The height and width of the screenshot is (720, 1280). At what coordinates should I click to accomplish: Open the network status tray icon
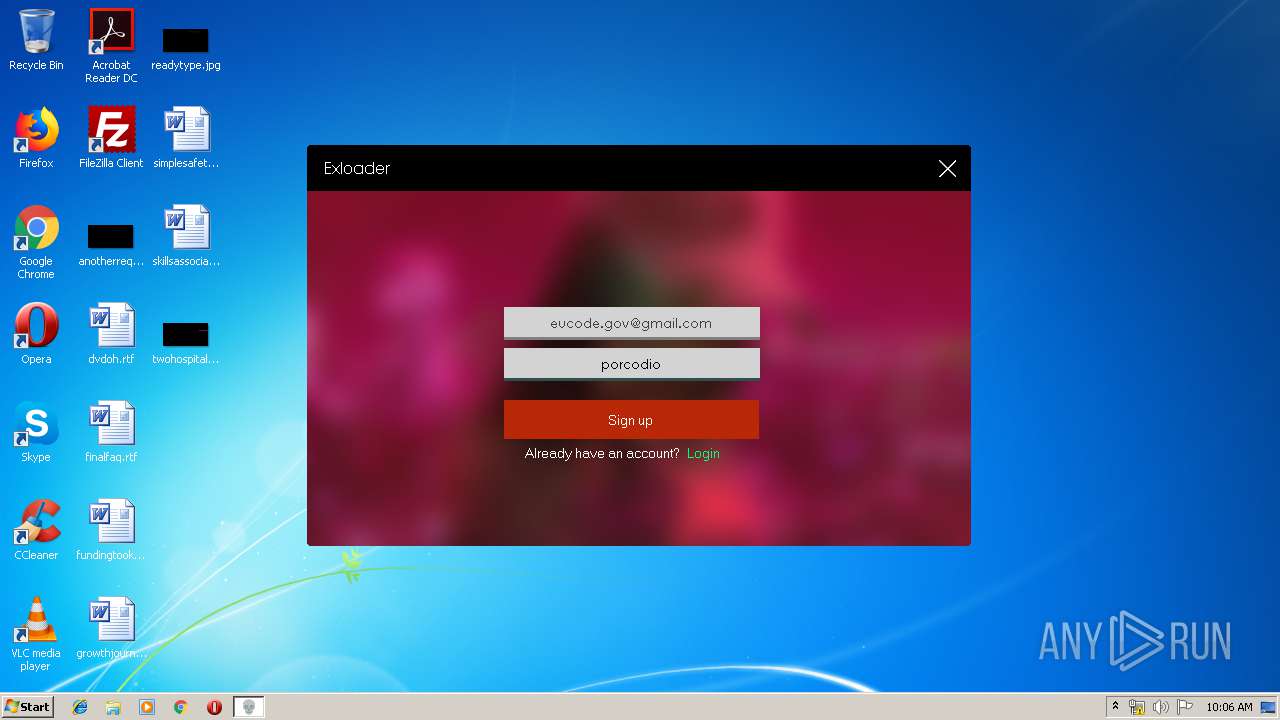click(x=1137, y=707)
